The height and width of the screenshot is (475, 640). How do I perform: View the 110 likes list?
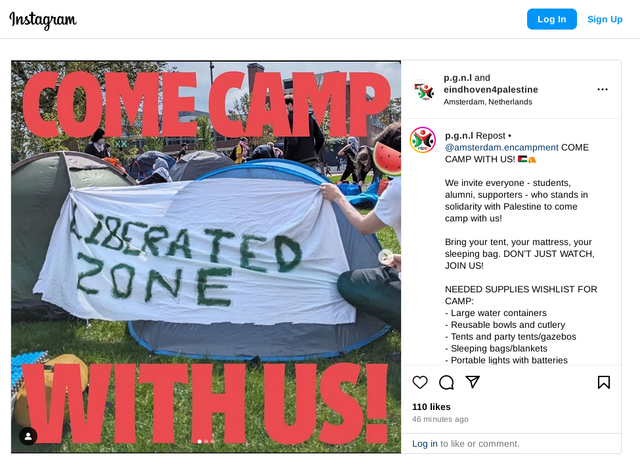click(x=431, y=407)
